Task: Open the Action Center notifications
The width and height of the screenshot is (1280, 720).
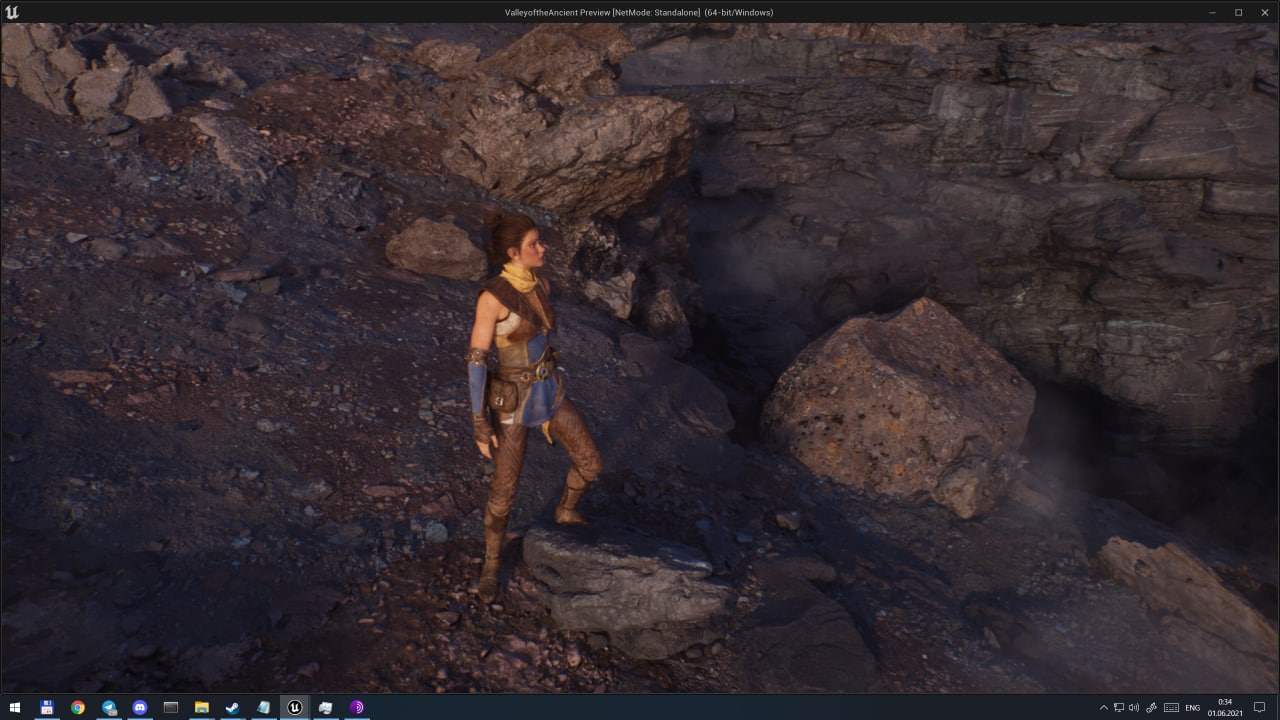Action: coord(1261,707)
